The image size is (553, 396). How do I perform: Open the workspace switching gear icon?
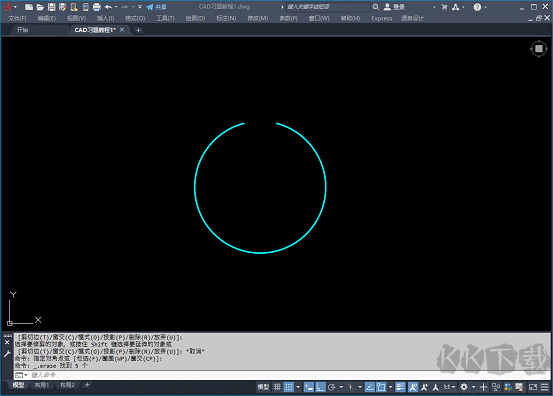tap(464, 387)
